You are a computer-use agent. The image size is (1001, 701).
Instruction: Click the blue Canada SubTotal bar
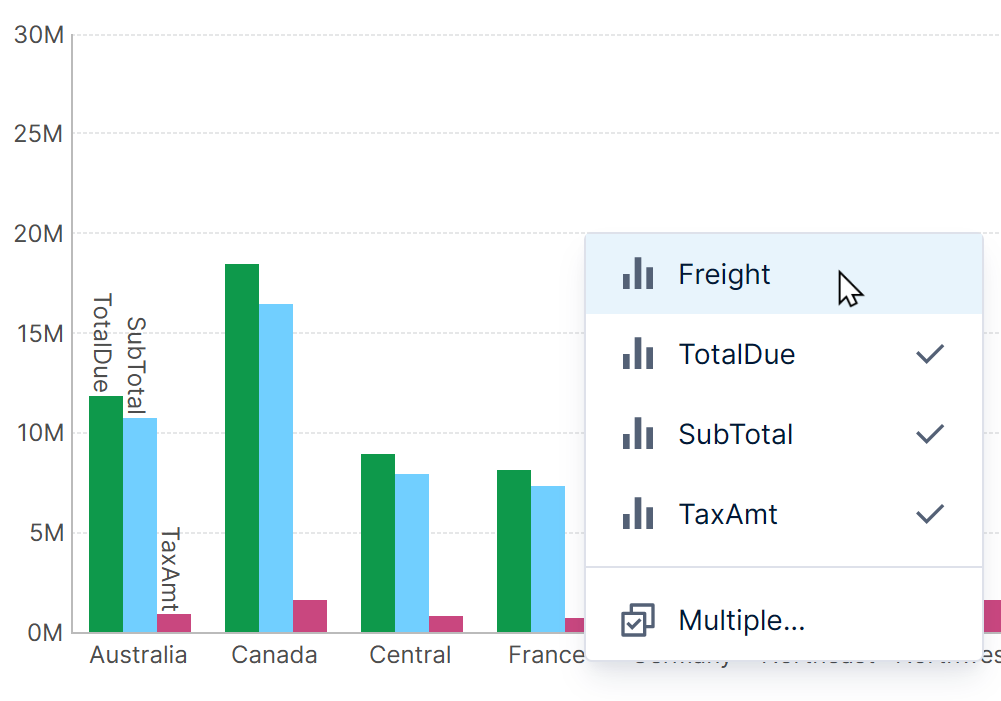[x=275, y=468]
